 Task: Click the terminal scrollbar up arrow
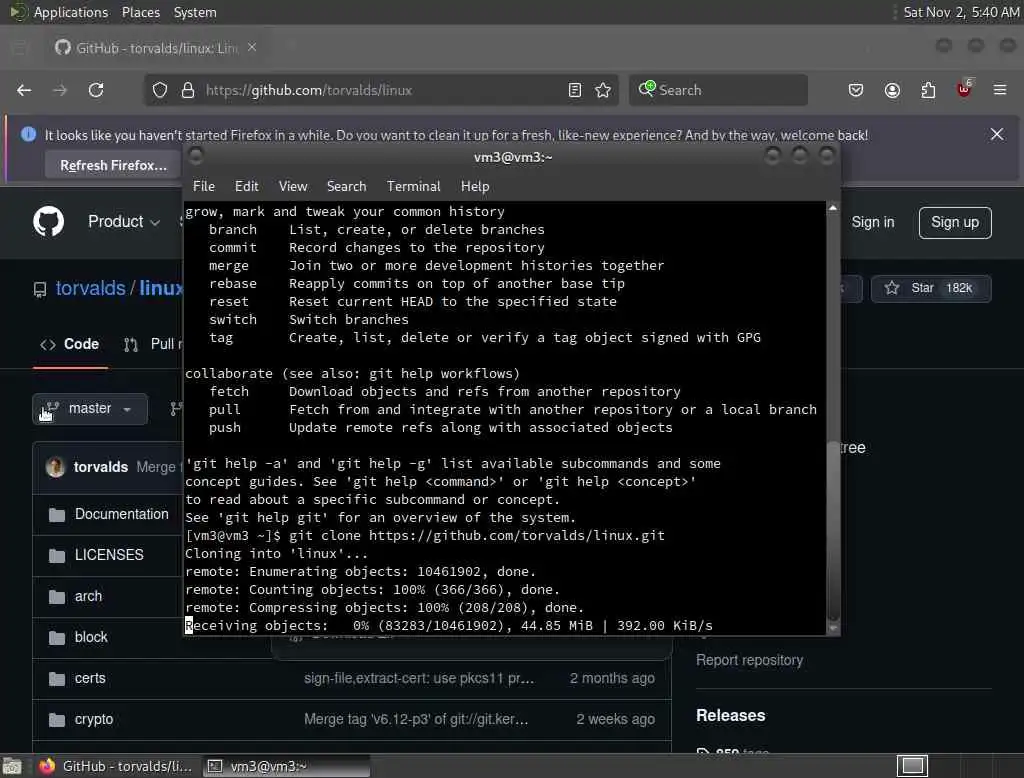click(833, 208)
